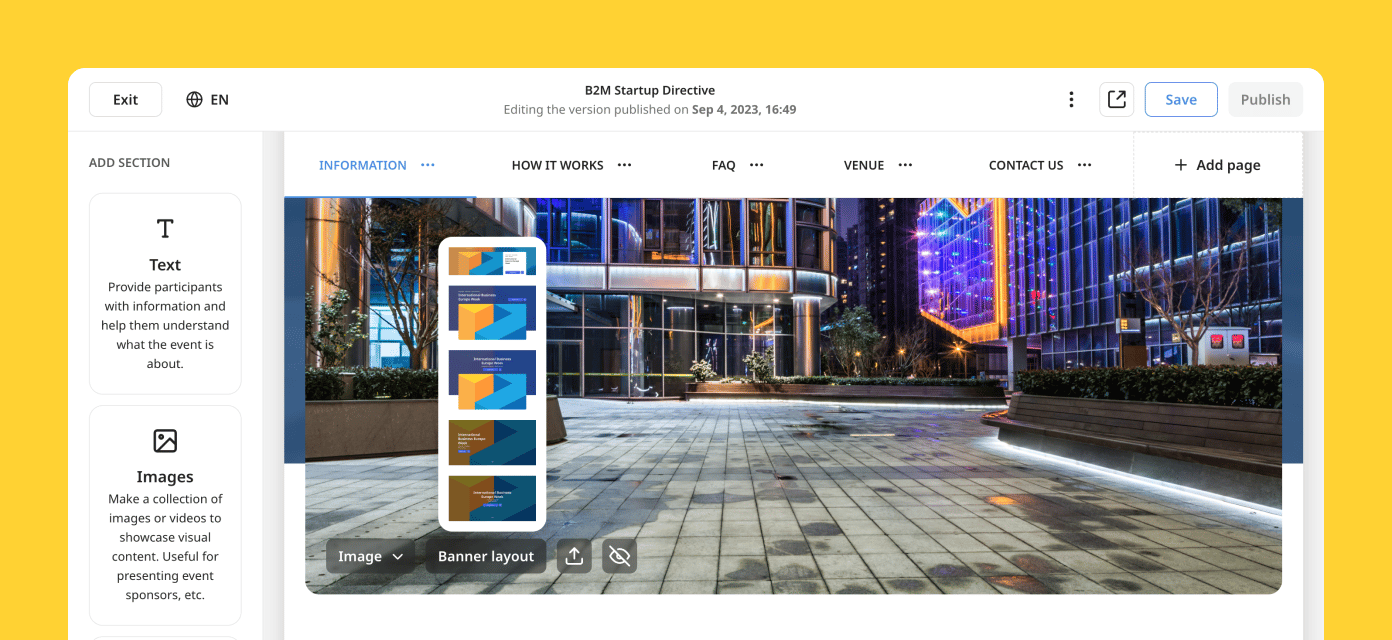Click the published version date text
Screen dimensions: 1392x640
tap(744, 110)
